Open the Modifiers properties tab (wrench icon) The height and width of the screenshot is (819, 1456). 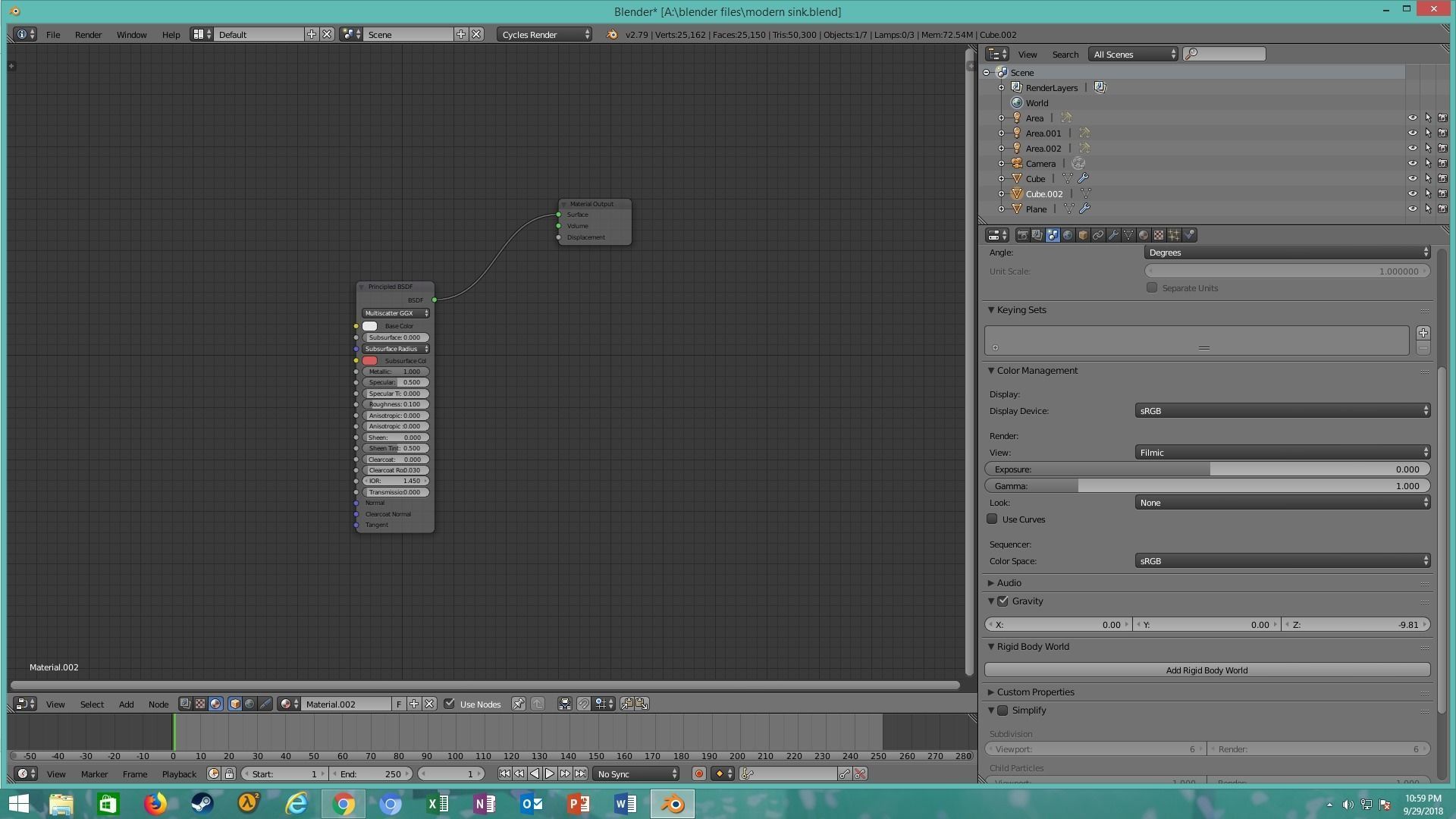[1113, 235]
